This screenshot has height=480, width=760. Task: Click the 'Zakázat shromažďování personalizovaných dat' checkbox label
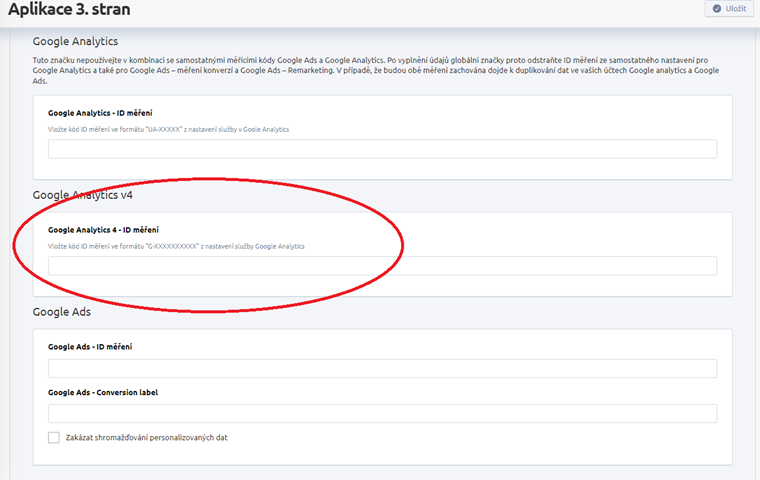coord(146,437)
